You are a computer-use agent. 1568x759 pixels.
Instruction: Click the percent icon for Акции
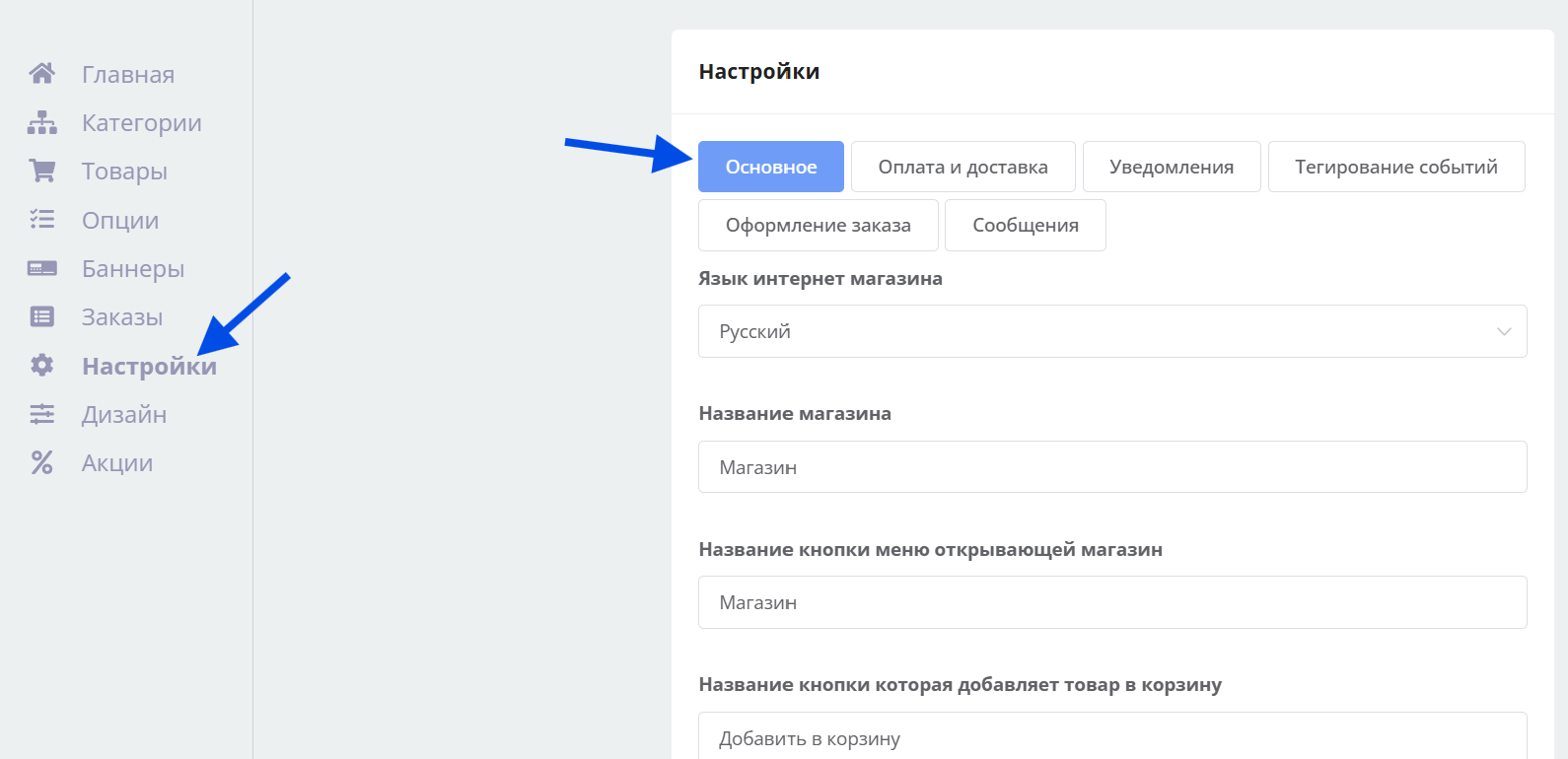click(41, 462)
